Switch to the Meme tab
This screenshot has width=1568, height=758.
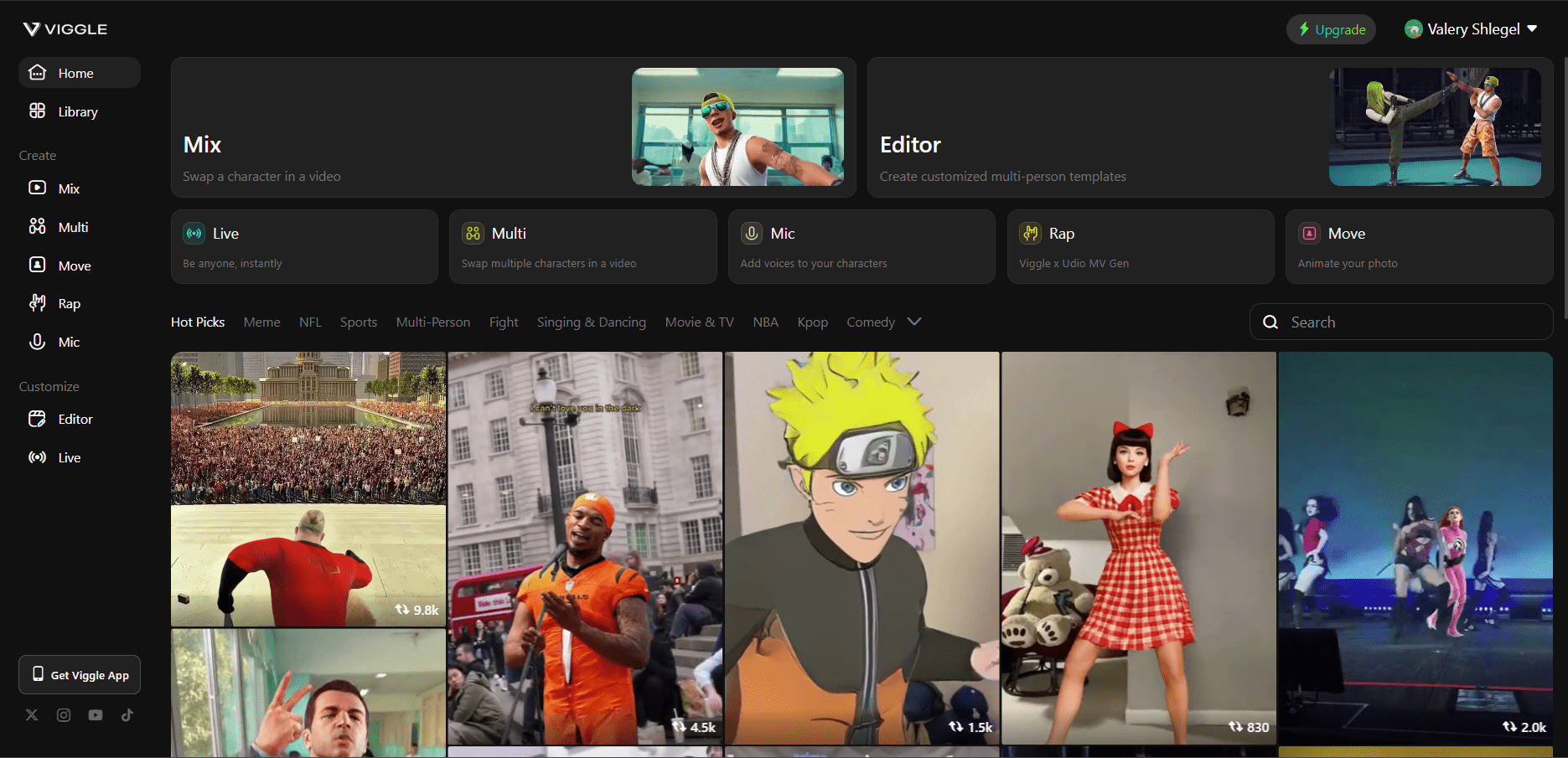pyautogui.click(x=262, y=322)
